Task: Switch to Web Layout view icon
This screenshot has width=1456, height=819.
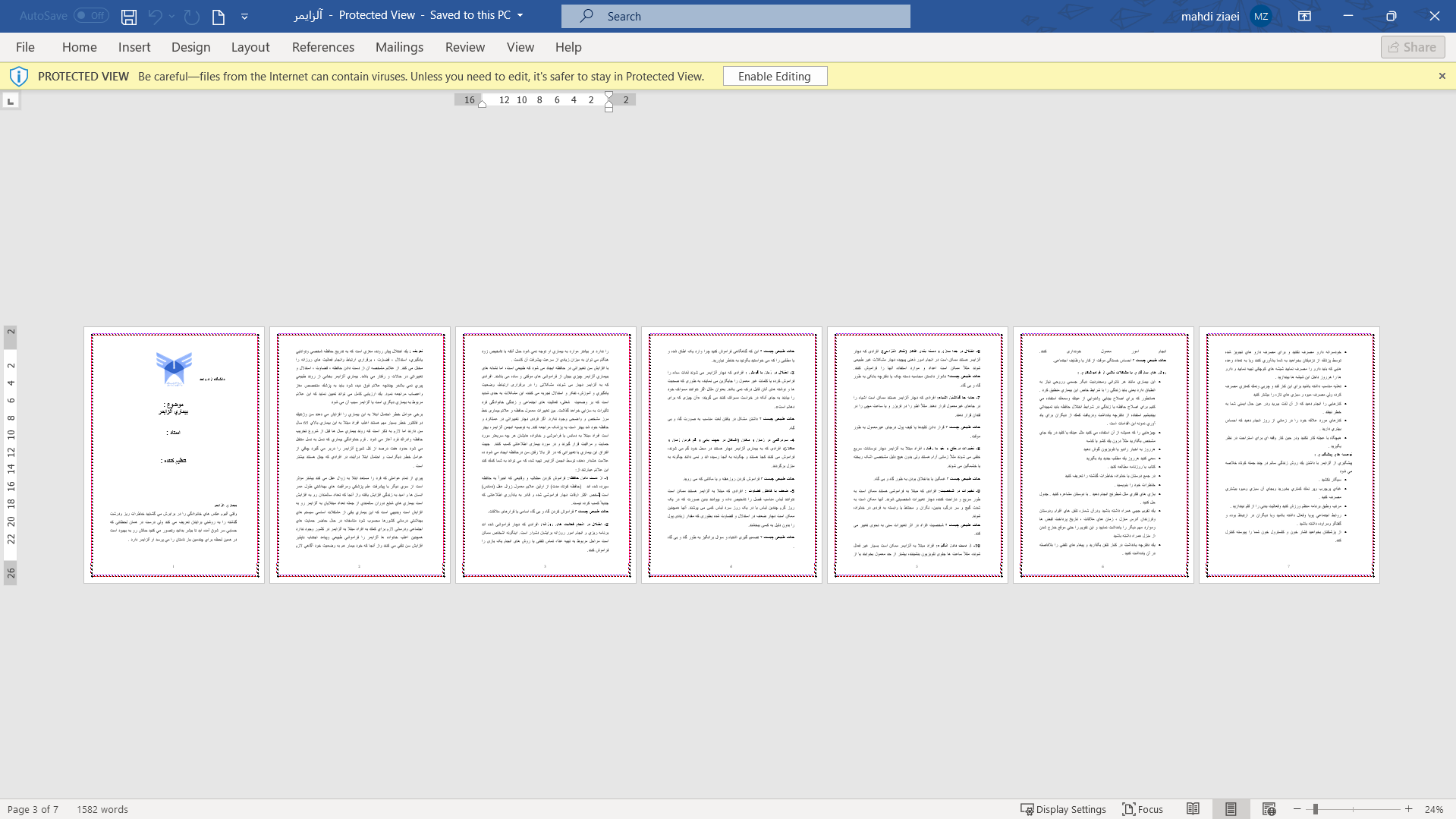Action: coord(1269,809)
